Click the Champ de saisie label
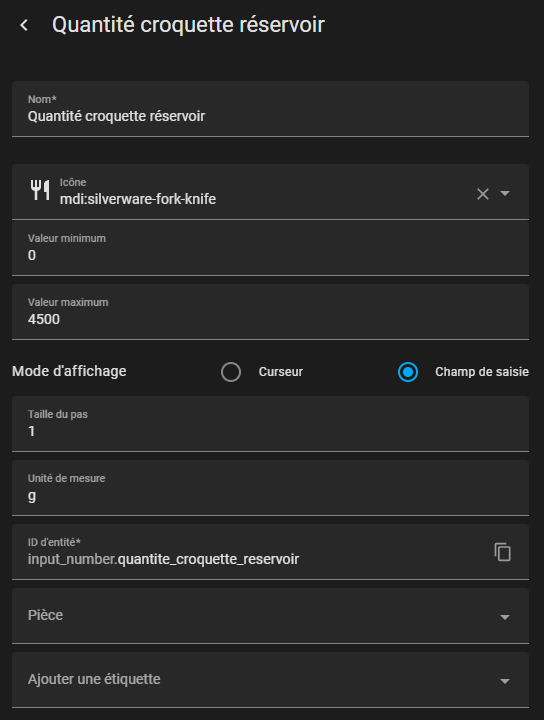The image size is (544, 720). (x=482, y=372)
